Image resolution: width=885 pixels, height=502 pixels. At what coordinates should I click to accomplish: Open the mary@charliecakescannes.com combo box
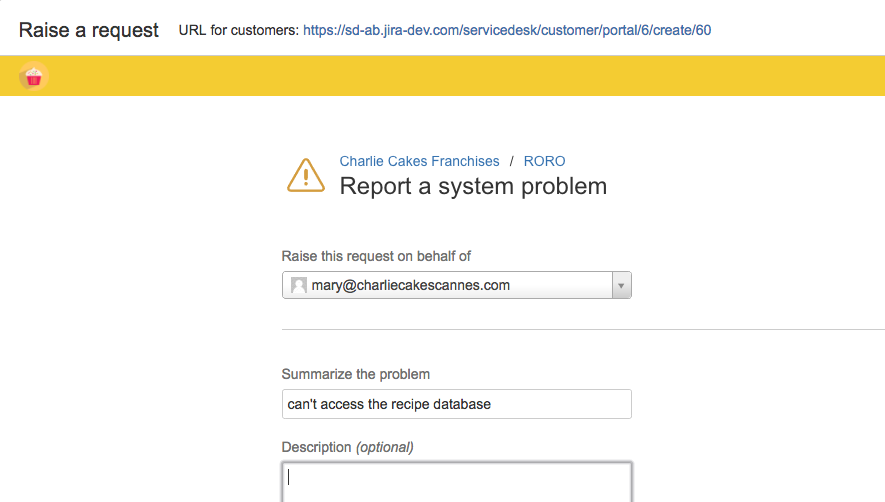(457, 285)
